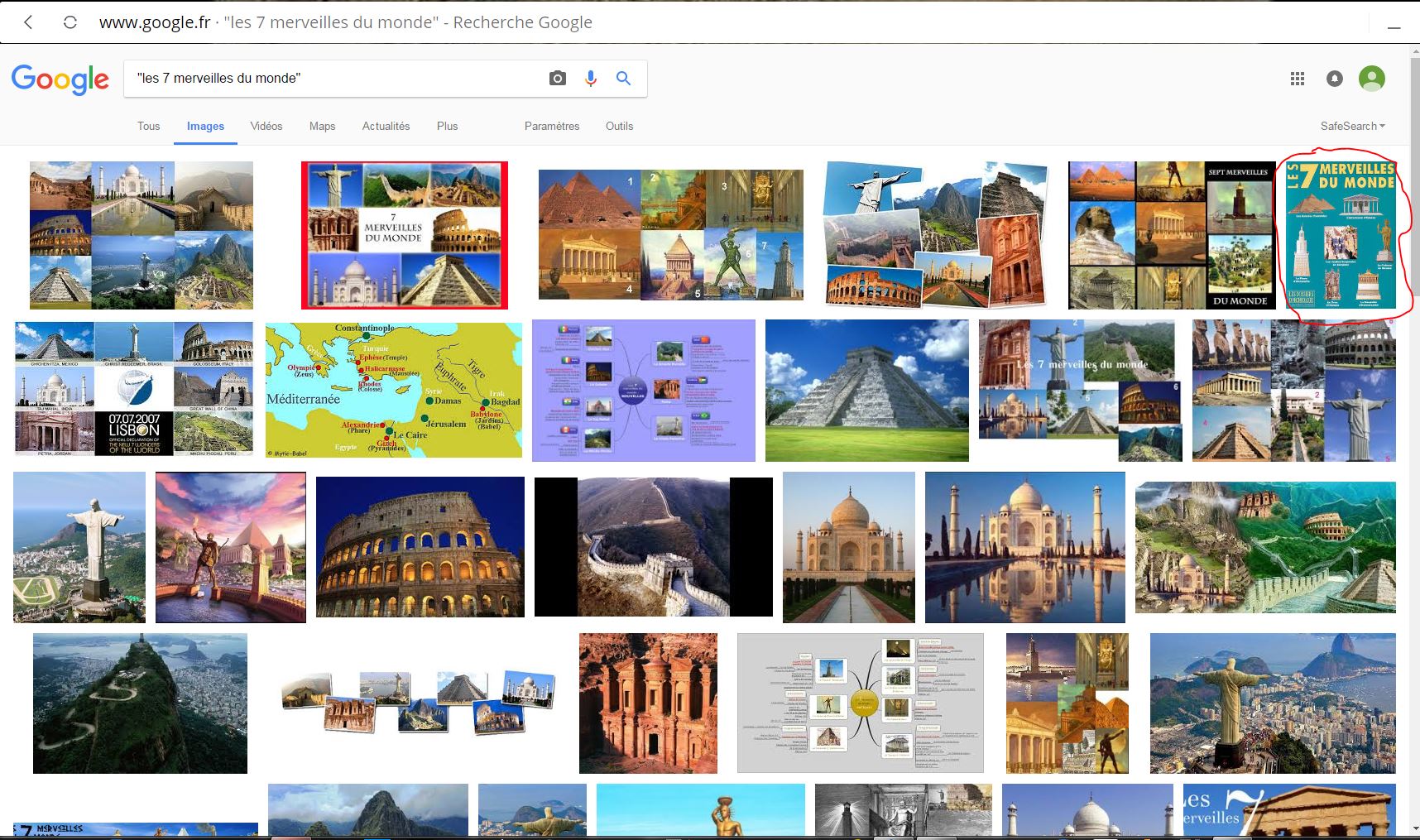Viewport: 1420px width, 840px height.
Task: Click the Google logo
Action: (x=60, y=79)
